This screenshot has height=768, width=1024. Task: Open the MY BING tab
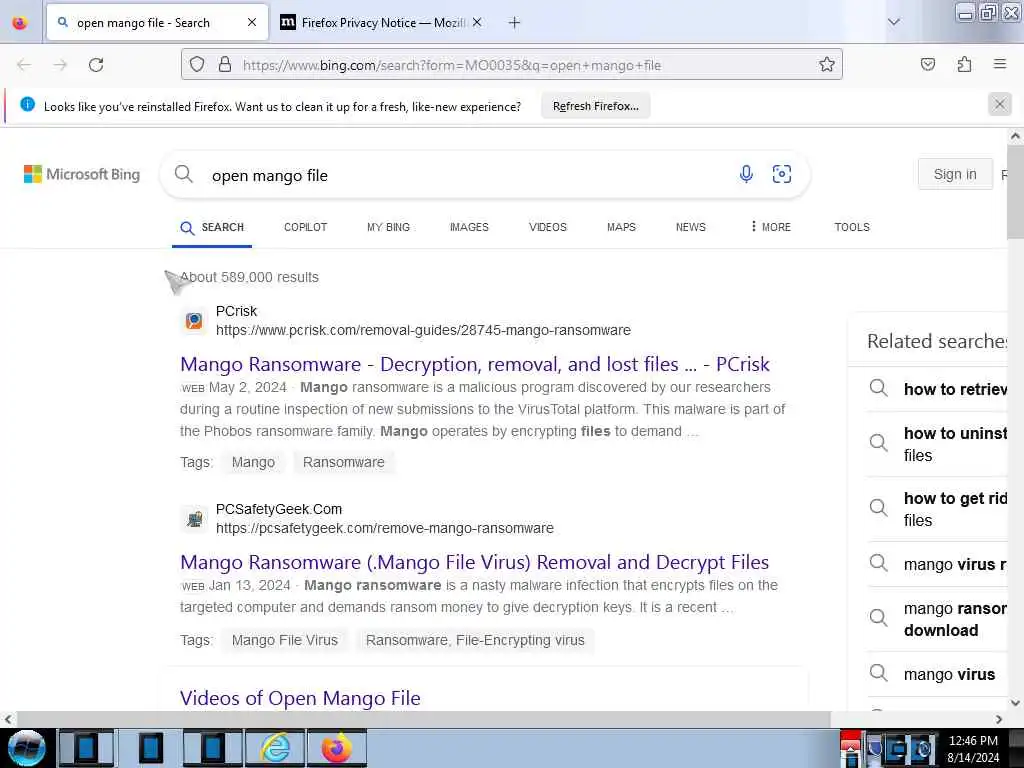click(x=389, y=227)
